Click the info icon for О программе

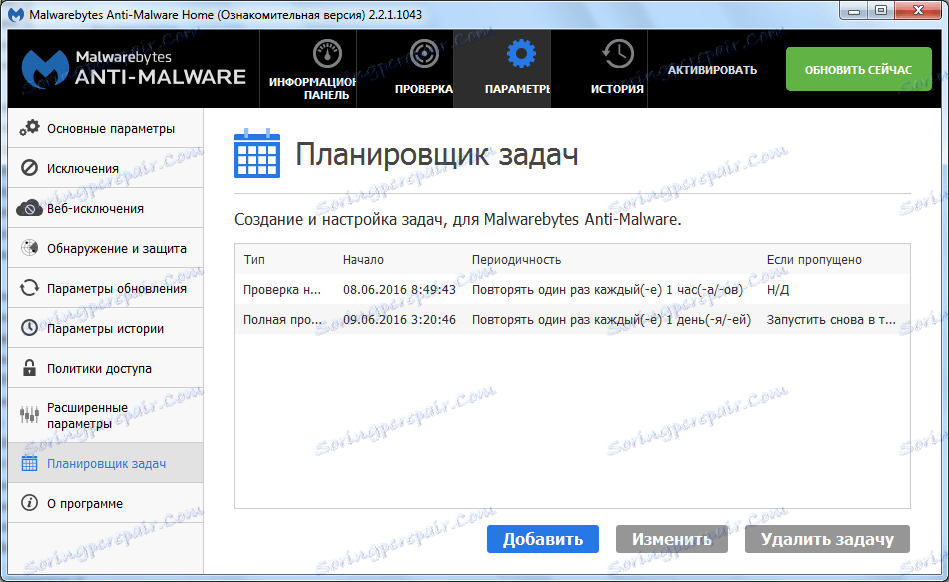[x=29, y=503]
